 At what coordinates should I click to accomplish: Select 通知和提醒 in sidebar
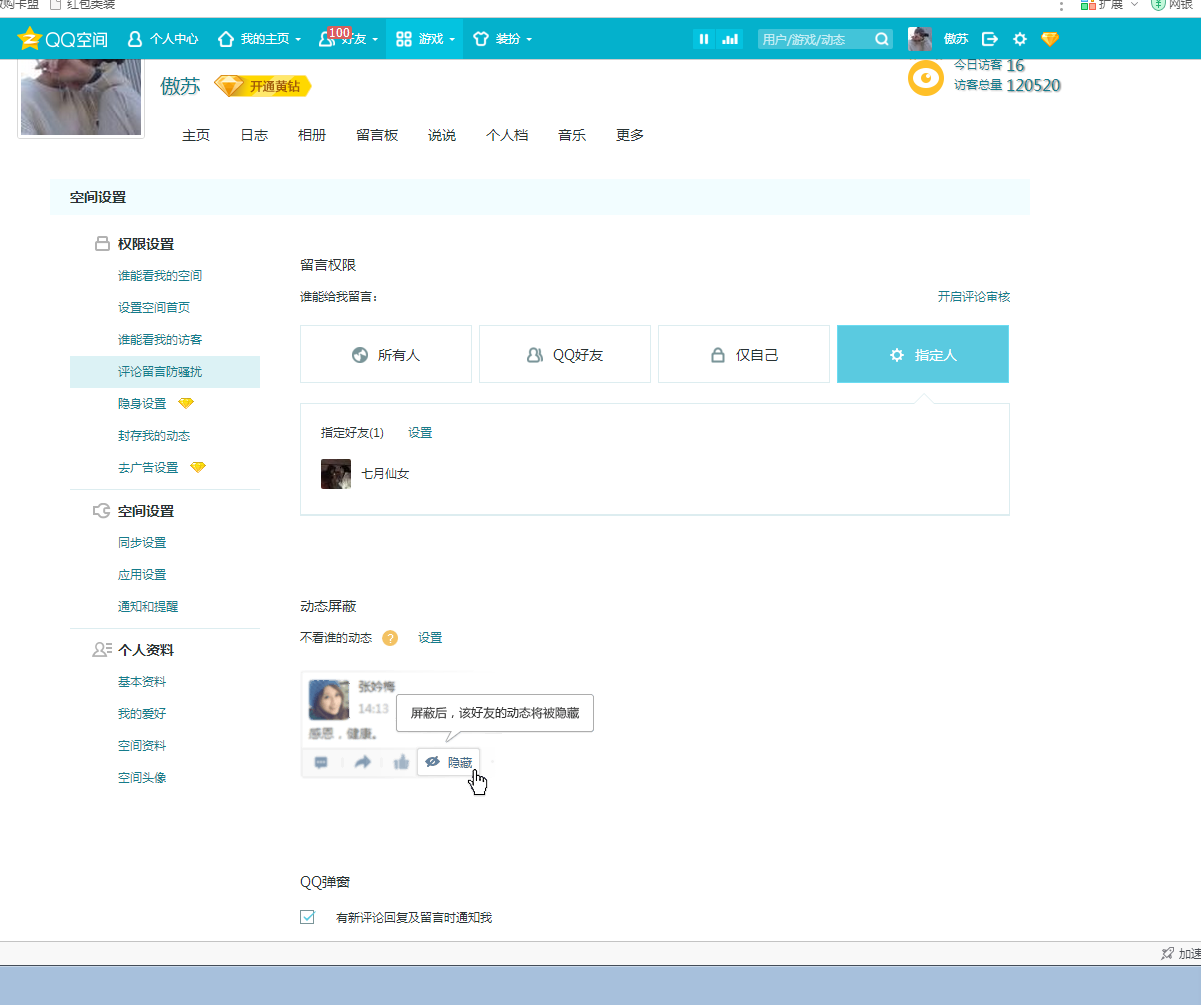point(148,606)
